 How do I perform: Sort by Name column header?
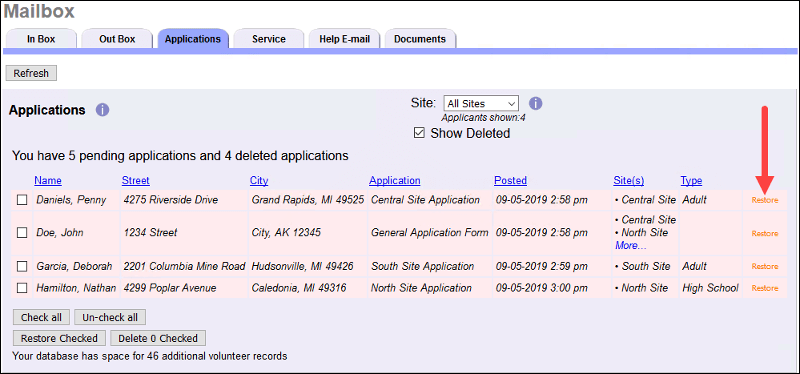coord(47,180)
